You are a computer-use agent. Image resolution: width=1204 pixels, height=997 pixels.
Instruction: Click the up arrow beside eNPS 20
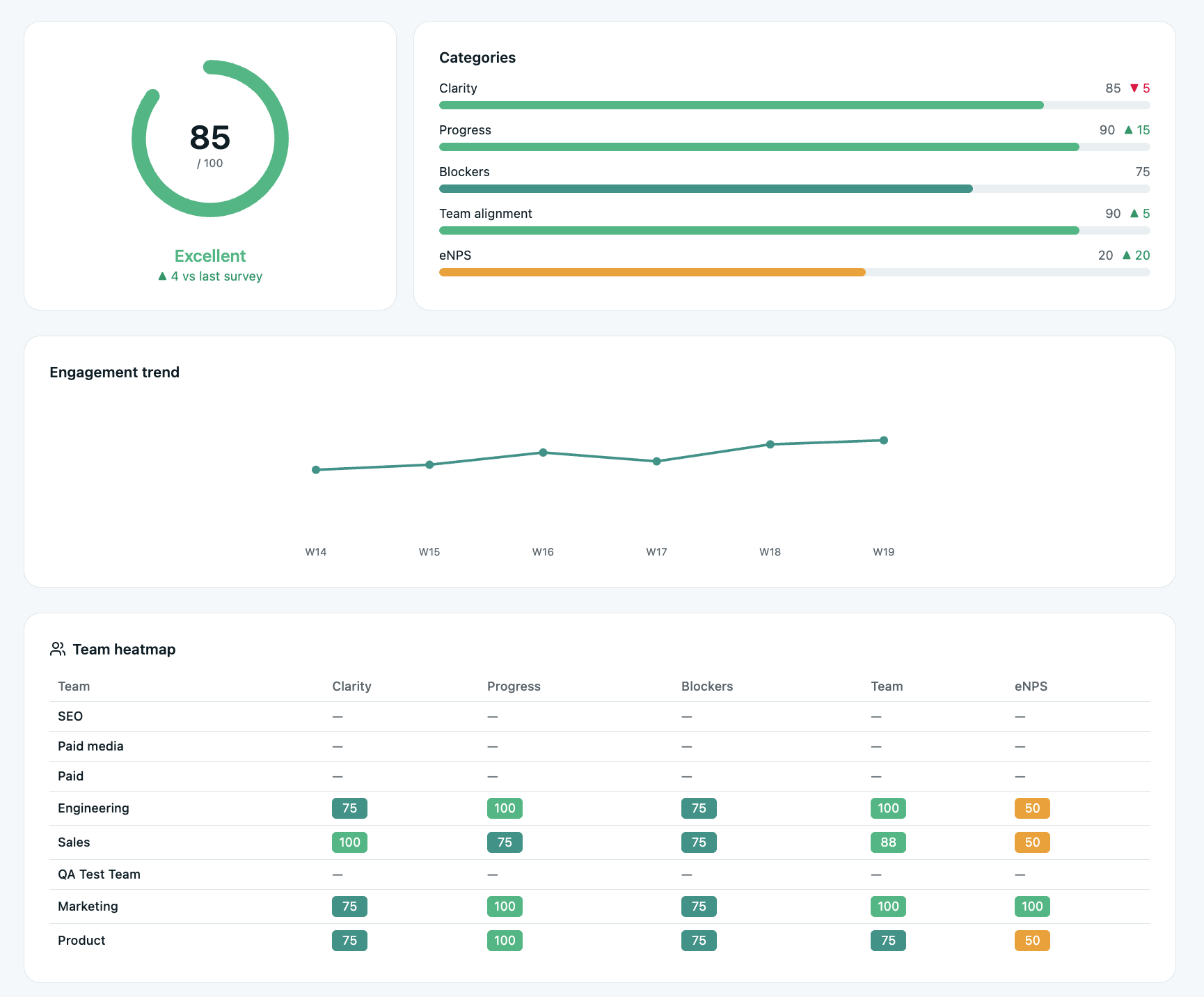pos(1127,255)
